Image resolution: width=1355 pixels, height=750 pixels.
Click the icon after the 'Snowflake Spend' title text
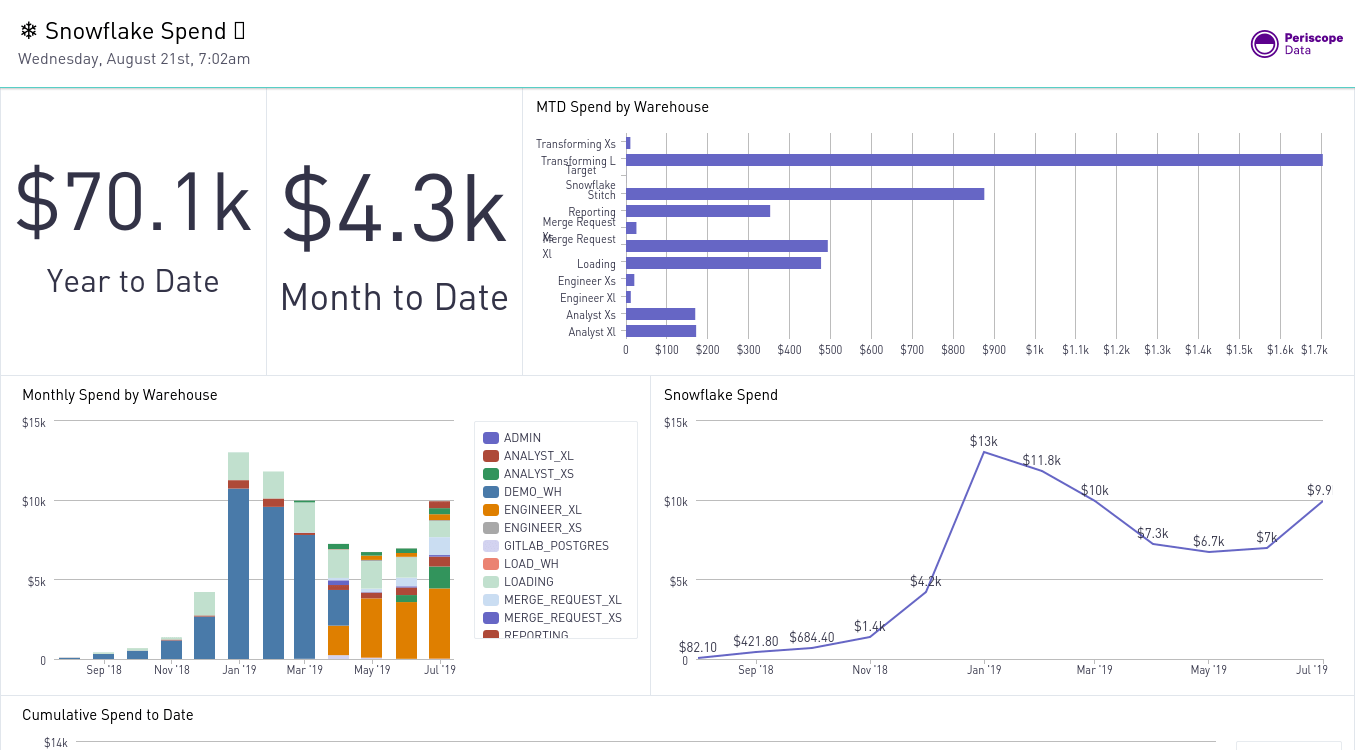(x=239, y=31)
